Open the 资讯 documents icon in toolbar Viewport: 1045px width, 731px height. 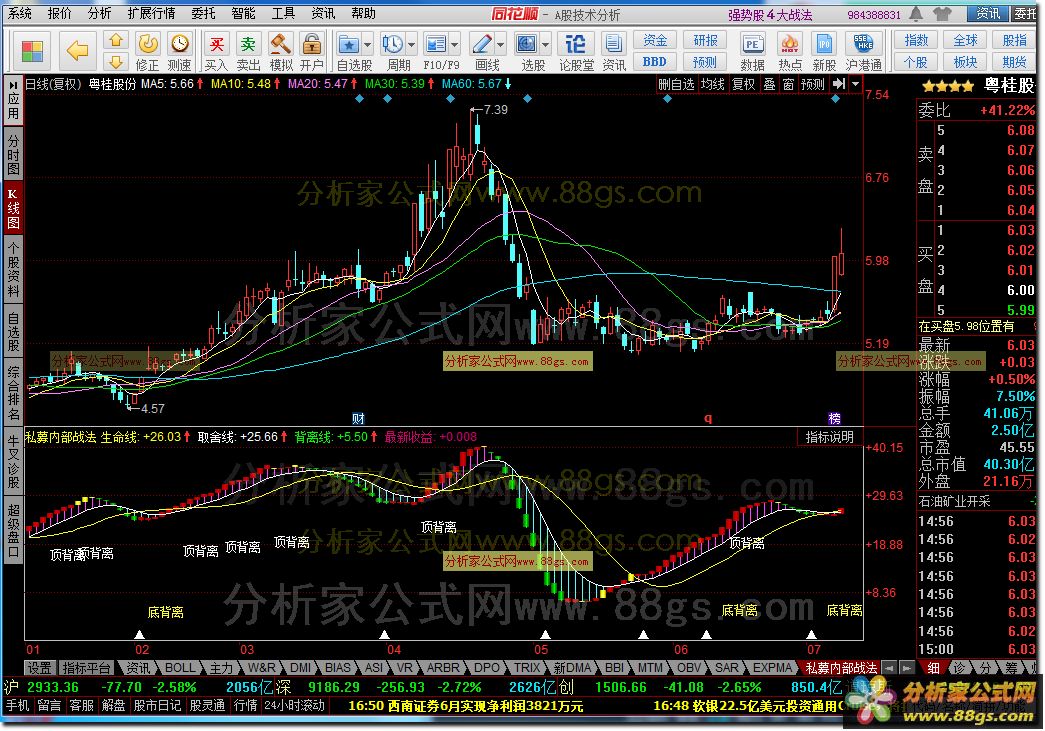[x=612, y=44]
